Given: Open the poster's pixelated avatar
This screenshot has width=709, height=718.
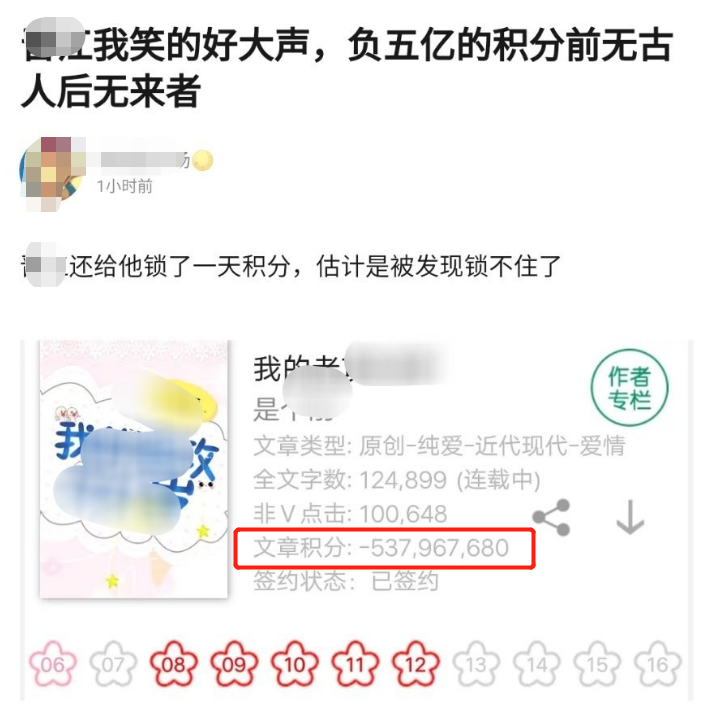Looking at the screenshot, I should tap(52, 174).
